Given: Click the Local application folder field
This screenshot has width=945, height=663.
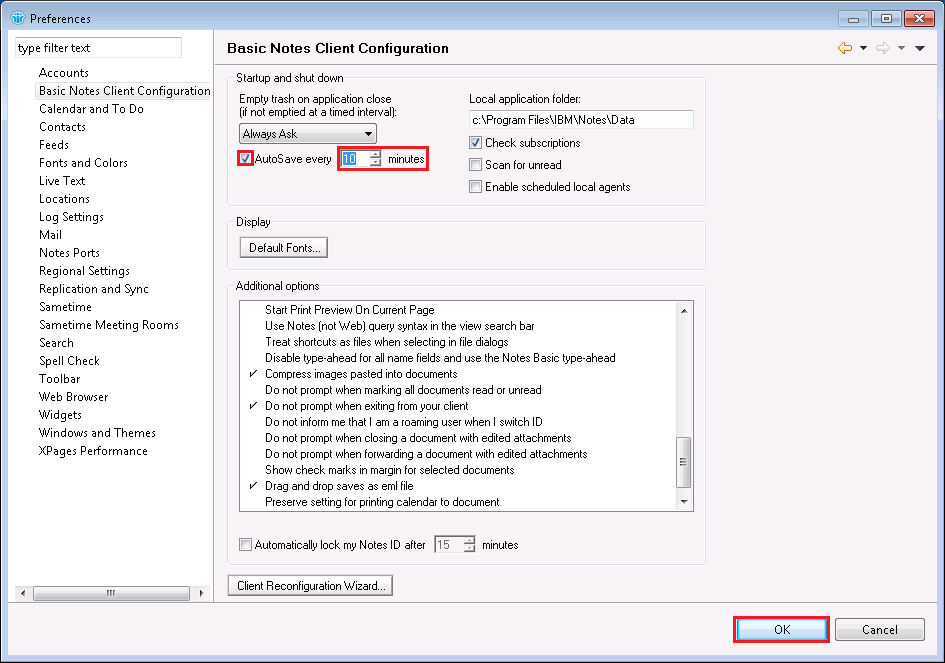Looking at the screenshot, I should tap(581, 120).
